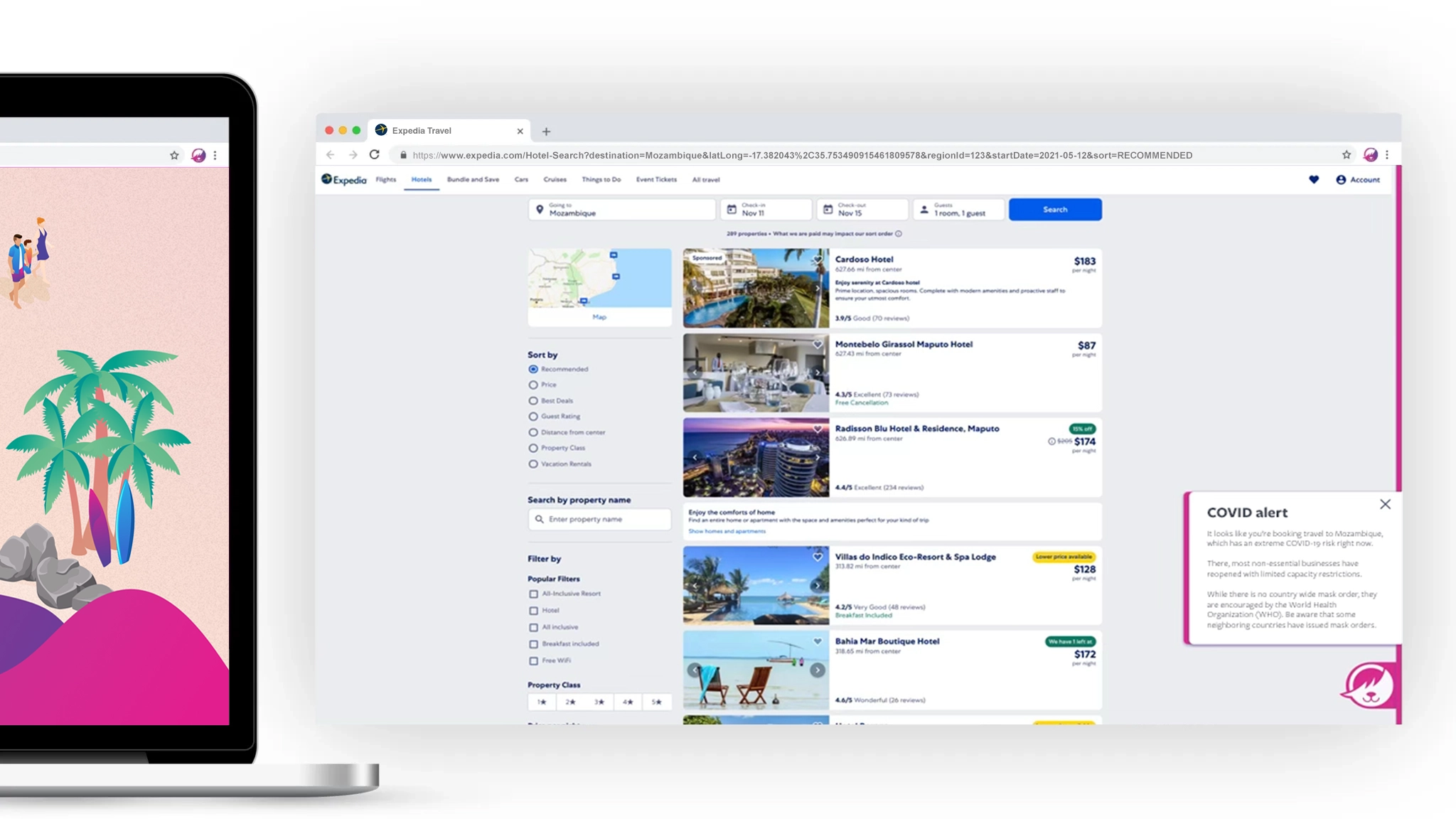The height and width of the screenshot is (819, 1456).
Task: Click the lock icon in address bar
Action: [x=403, y=155]
